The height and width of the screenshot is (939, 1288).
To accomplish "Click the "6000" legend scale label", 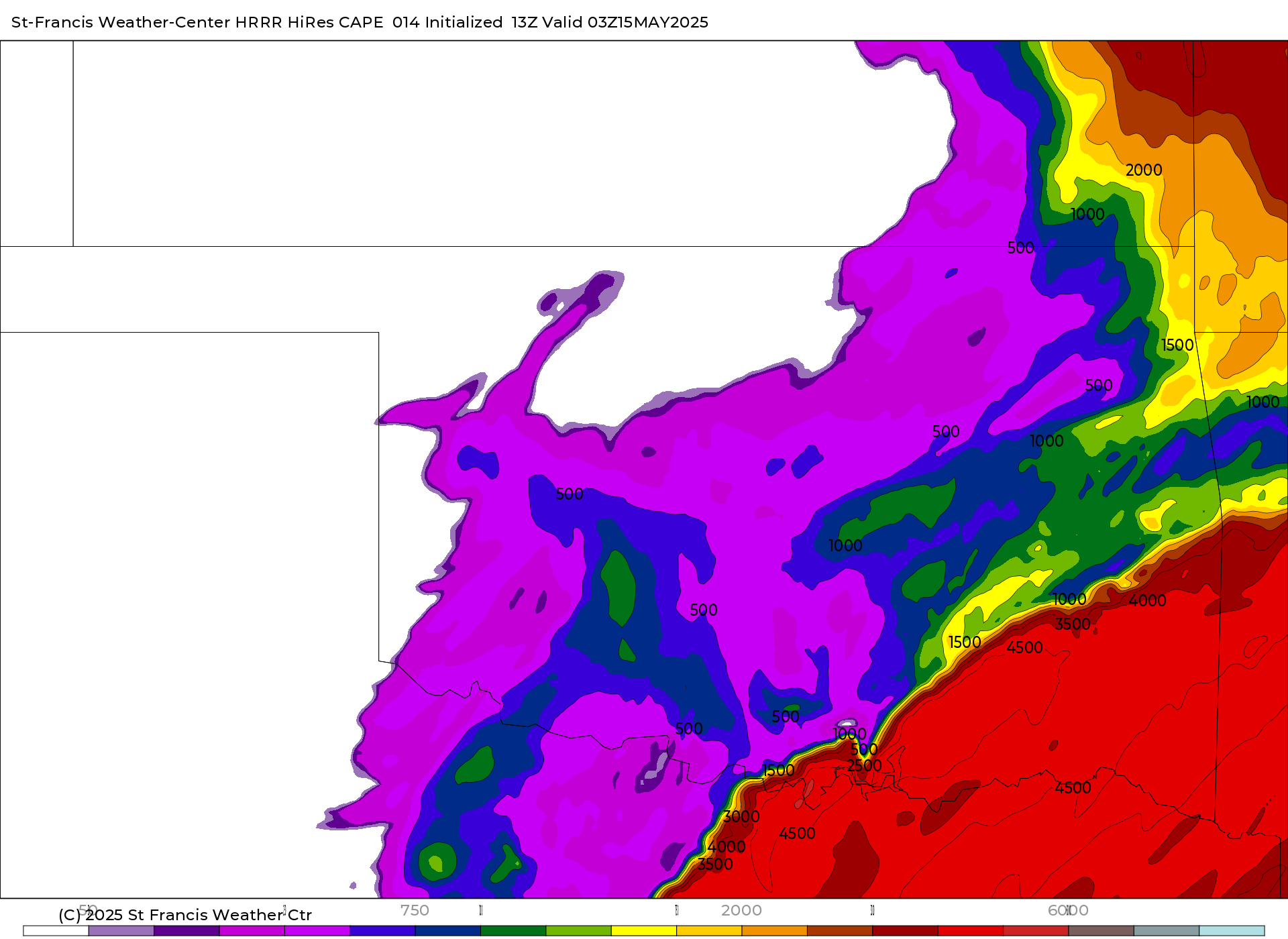I will pyautogui.click(x=1068, y=910).
